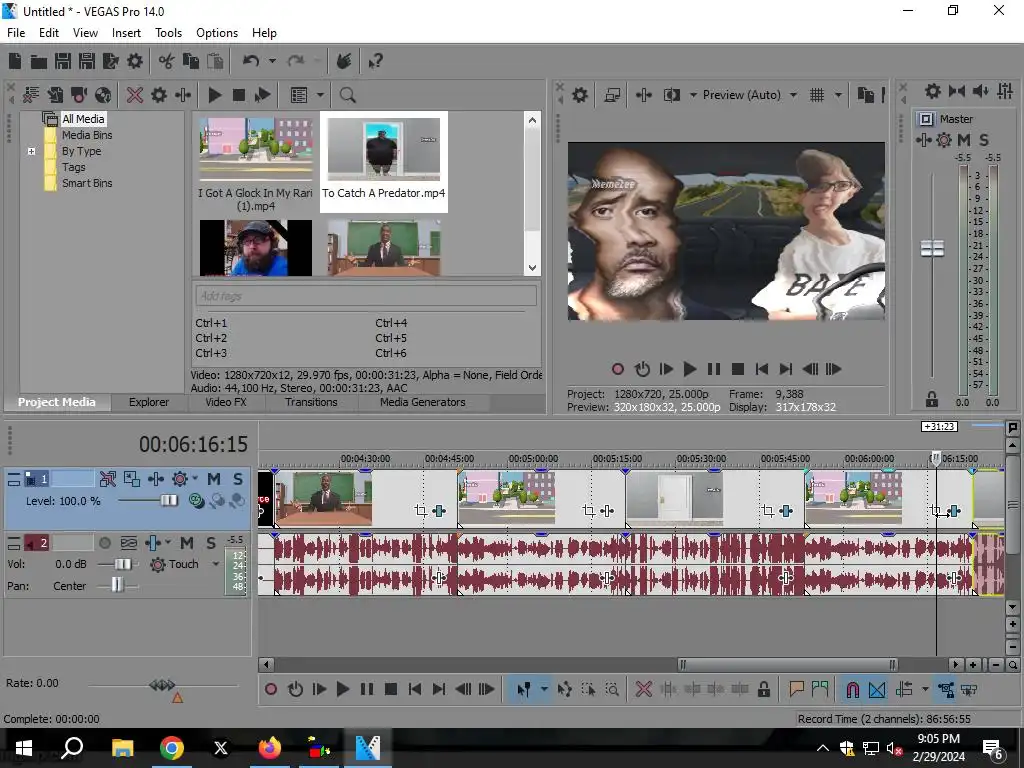1024x768 pixels.
Task: Open event pan/crop on classroom clip
Action: [x=421, y=511]
